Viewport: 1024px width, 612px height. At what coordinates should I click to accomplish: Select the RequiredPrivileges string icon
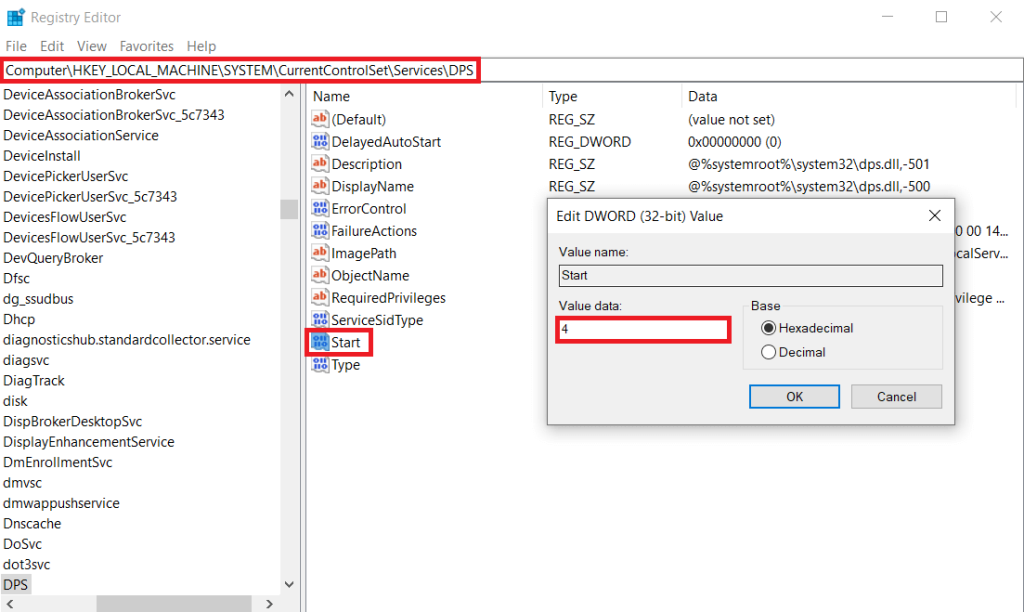click(319, 297)
